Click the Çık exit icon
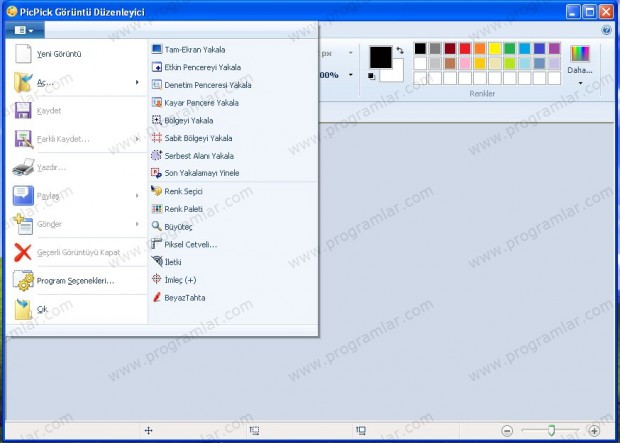 point(23,309)
